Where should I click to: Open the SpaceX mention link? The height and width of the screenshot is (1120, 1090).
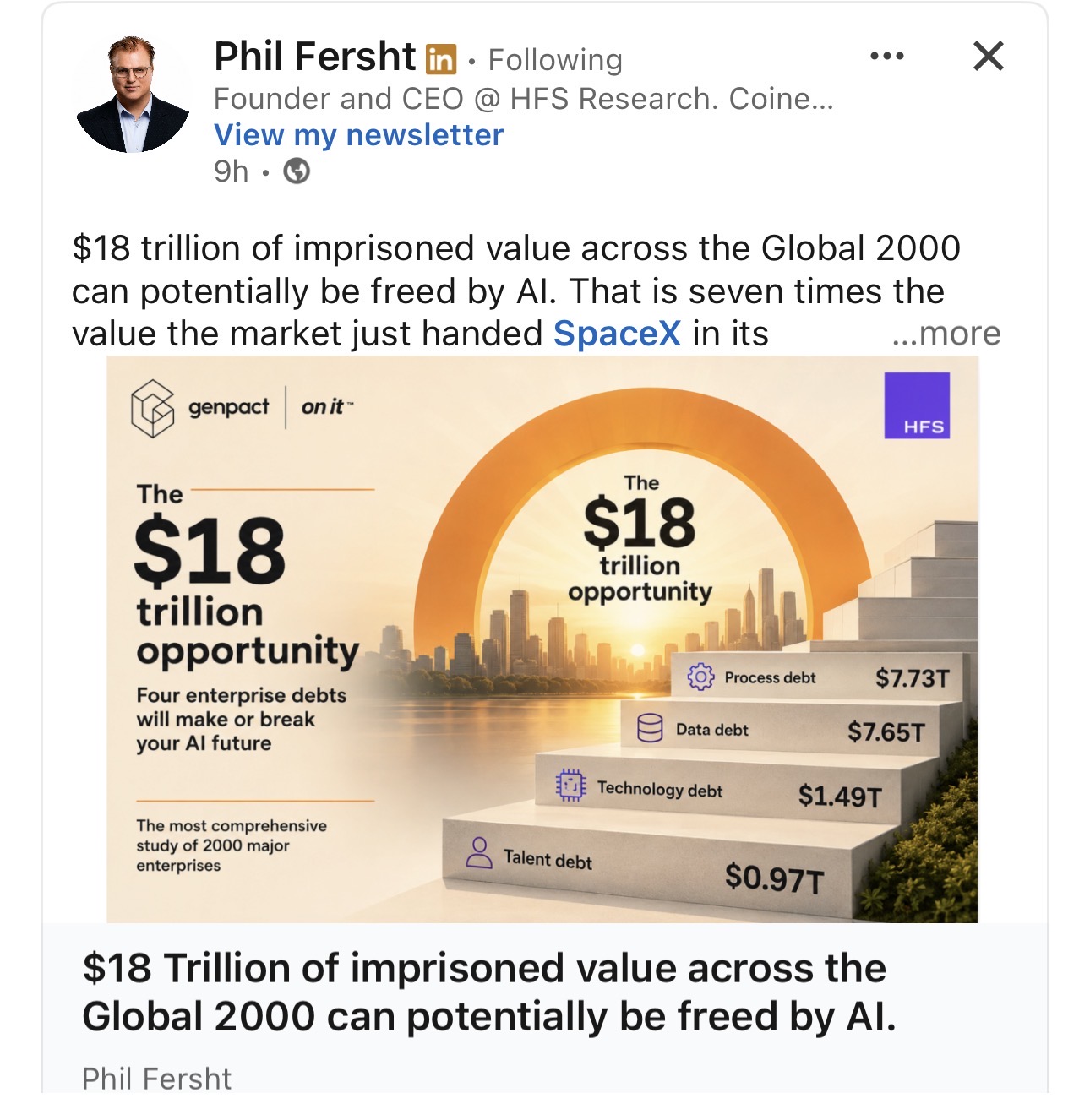617,334
